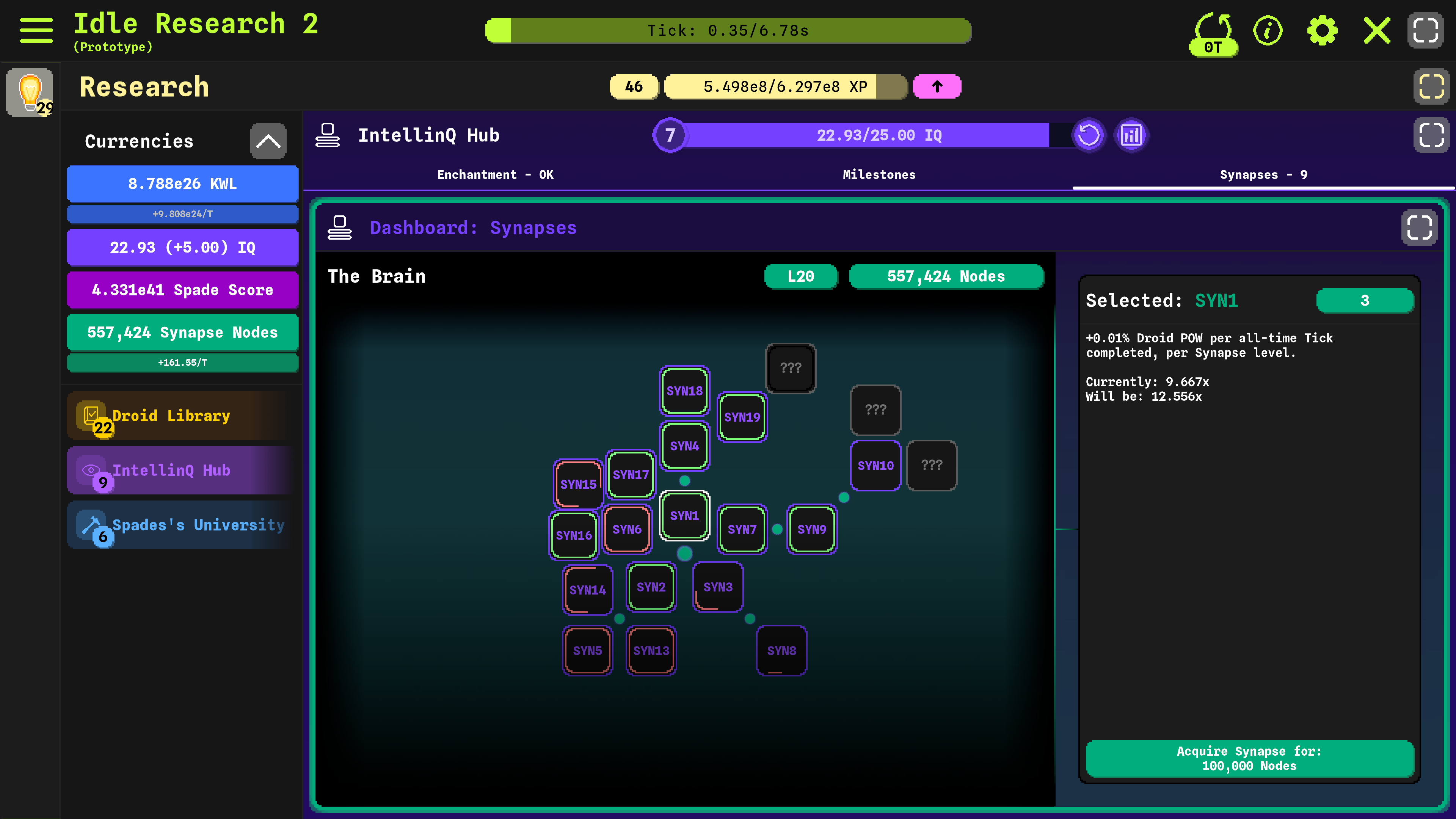Click the Tick progress bar
Screen dimensions: 1456x819
pos(728,30)
